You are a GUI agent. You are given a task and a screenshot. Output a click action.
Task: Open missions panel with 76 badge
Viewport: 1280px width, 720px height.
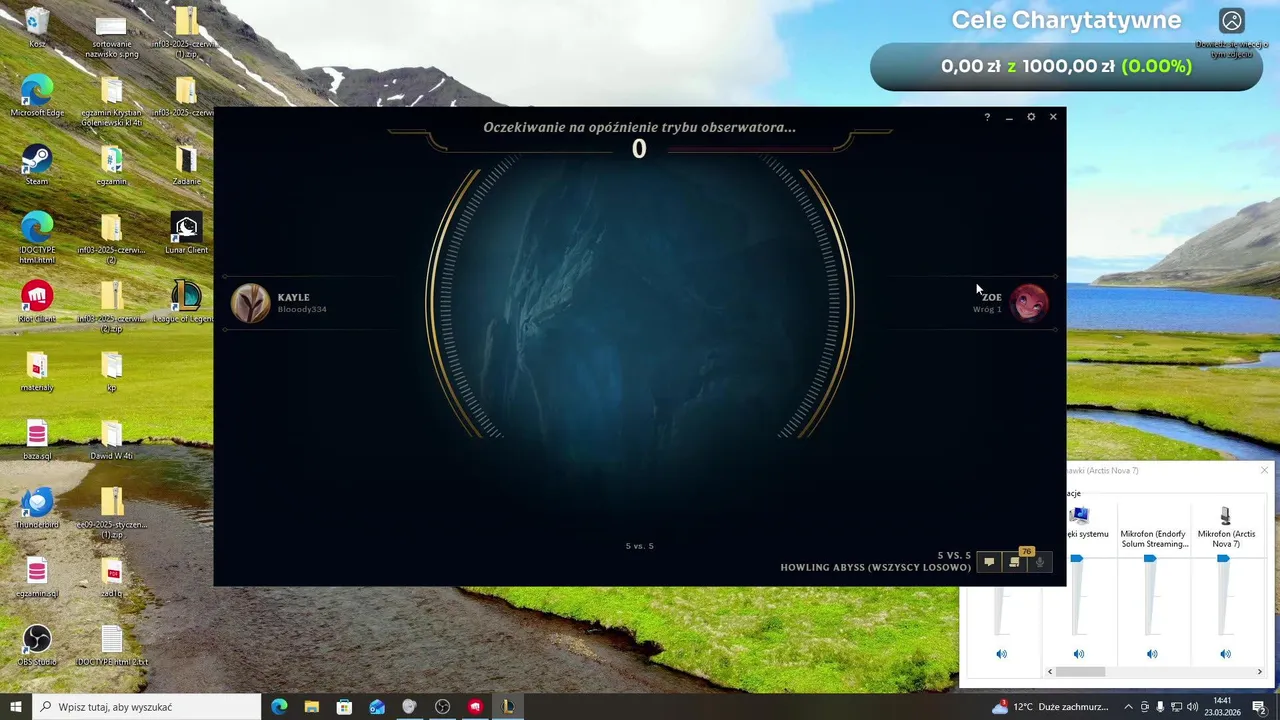(x=1014, y=562)
